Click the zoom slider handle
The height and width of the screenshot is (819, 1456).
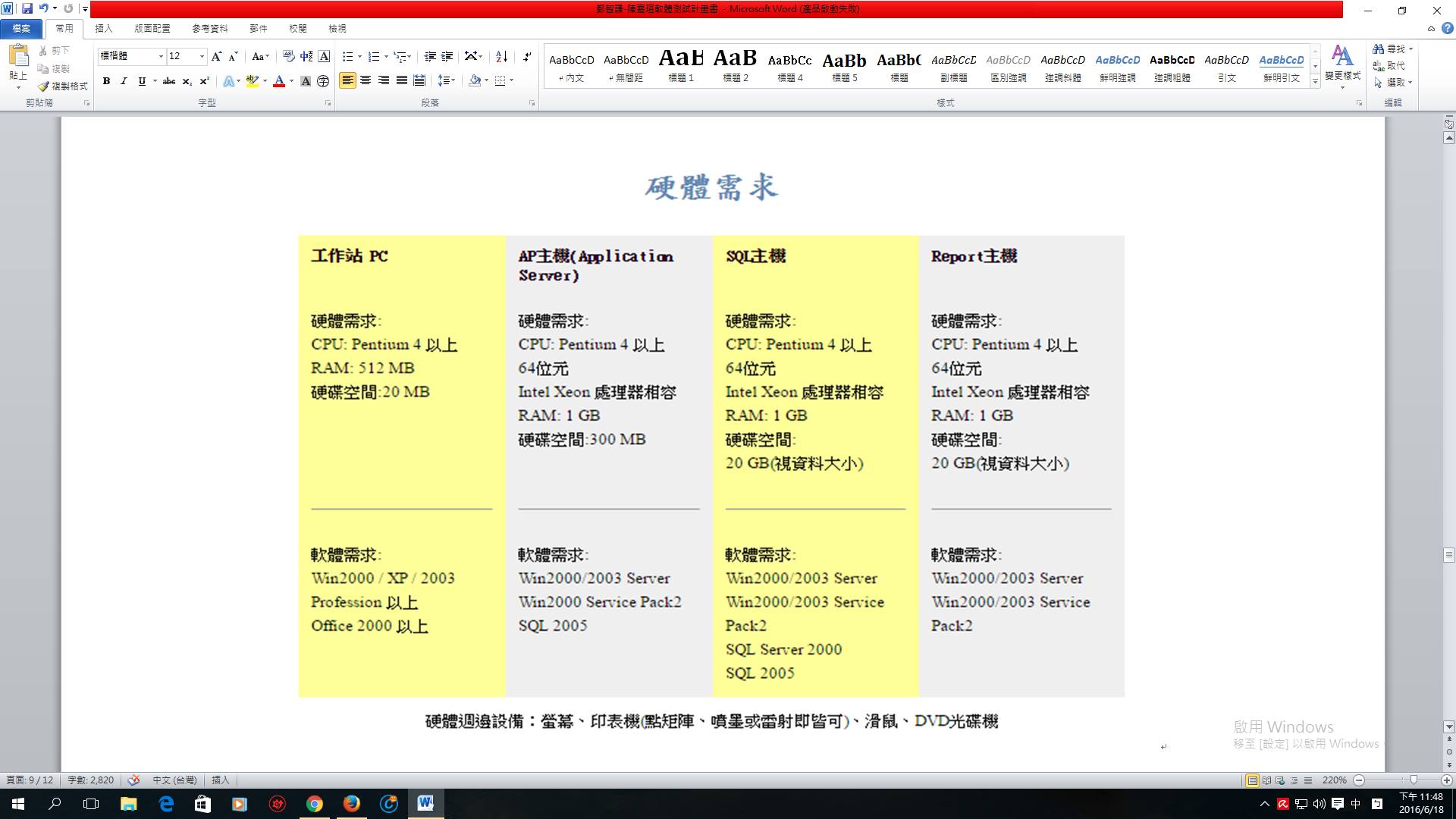[x=1414, y=780]
